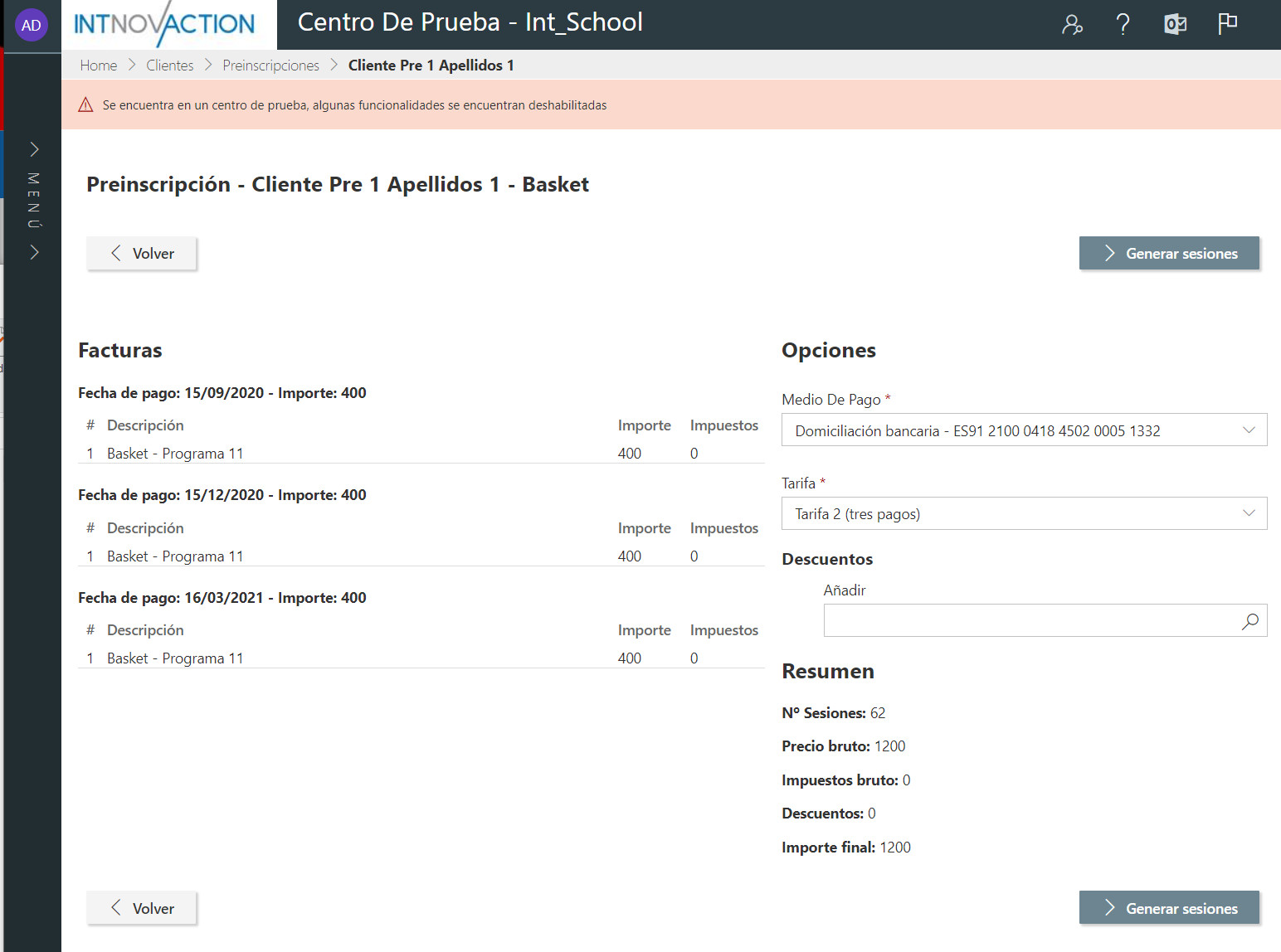This screenshot has width=1281, height=952.
Task: Click the Descuentos: 0 summary line
Action: point(829,814)
